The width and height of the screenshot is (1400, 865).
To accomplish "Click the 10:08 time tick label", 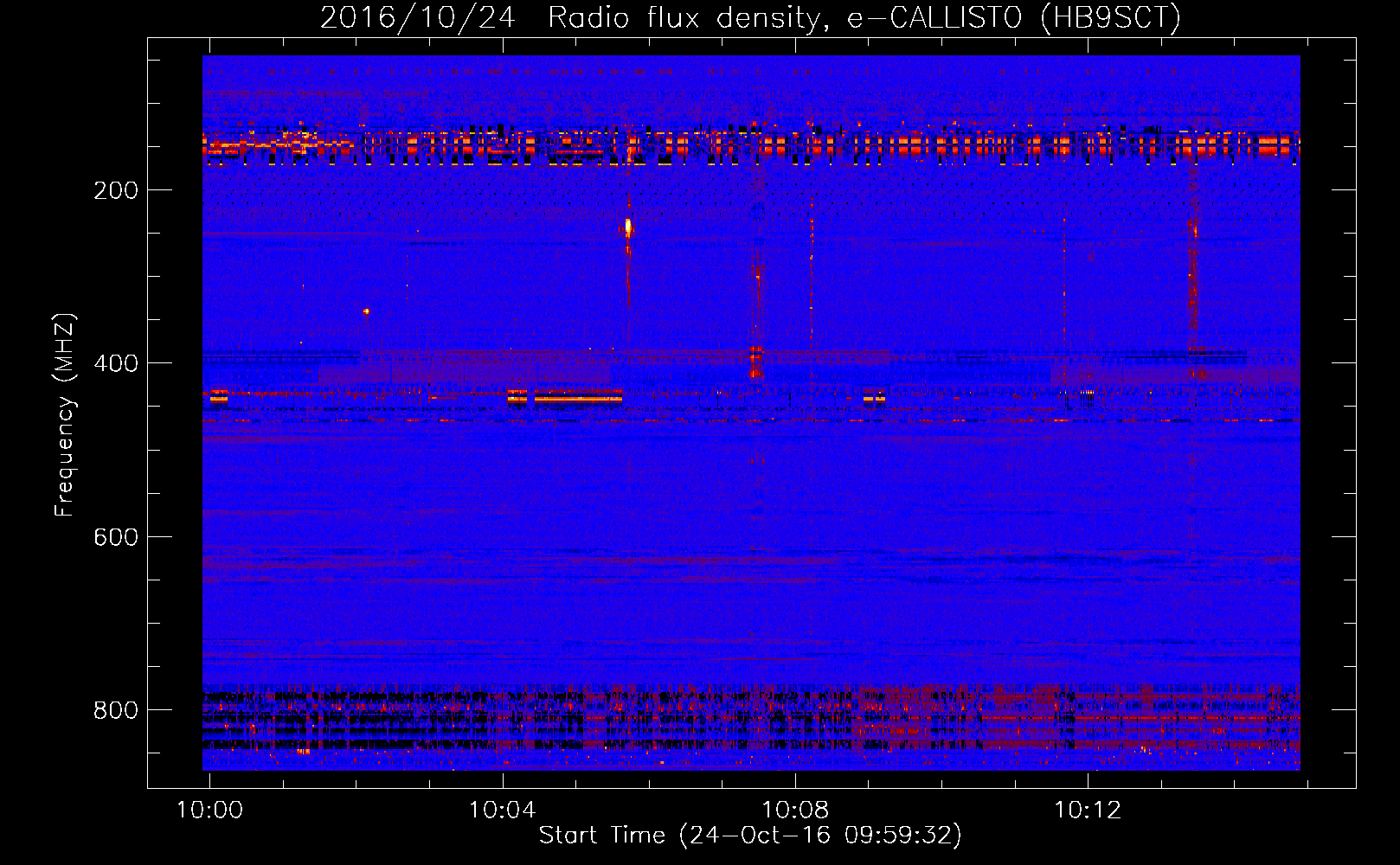I will point(795,810).
